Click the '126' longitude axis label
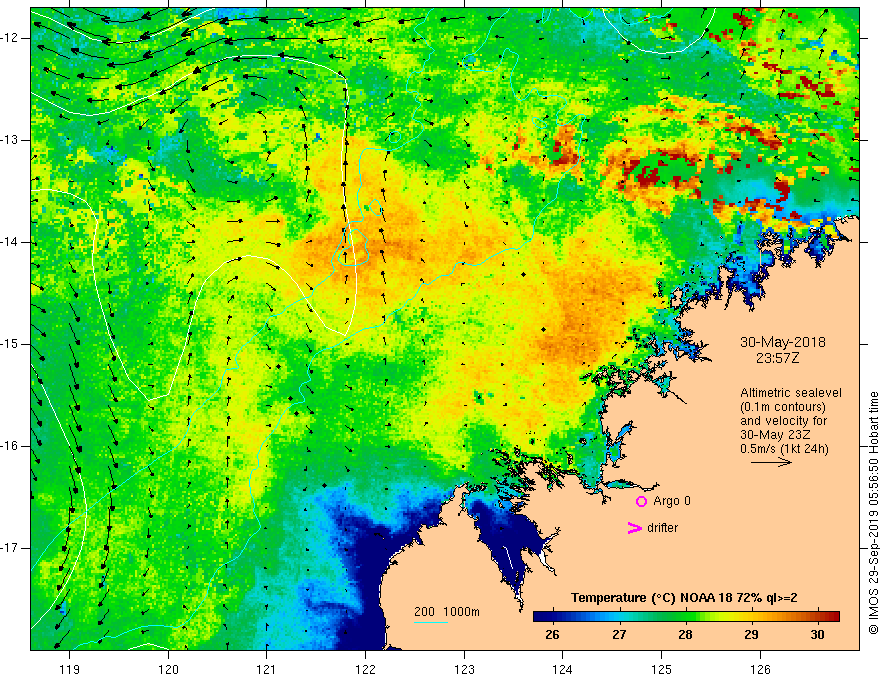This screenshot has width=880, height=680. pos(760,669)
